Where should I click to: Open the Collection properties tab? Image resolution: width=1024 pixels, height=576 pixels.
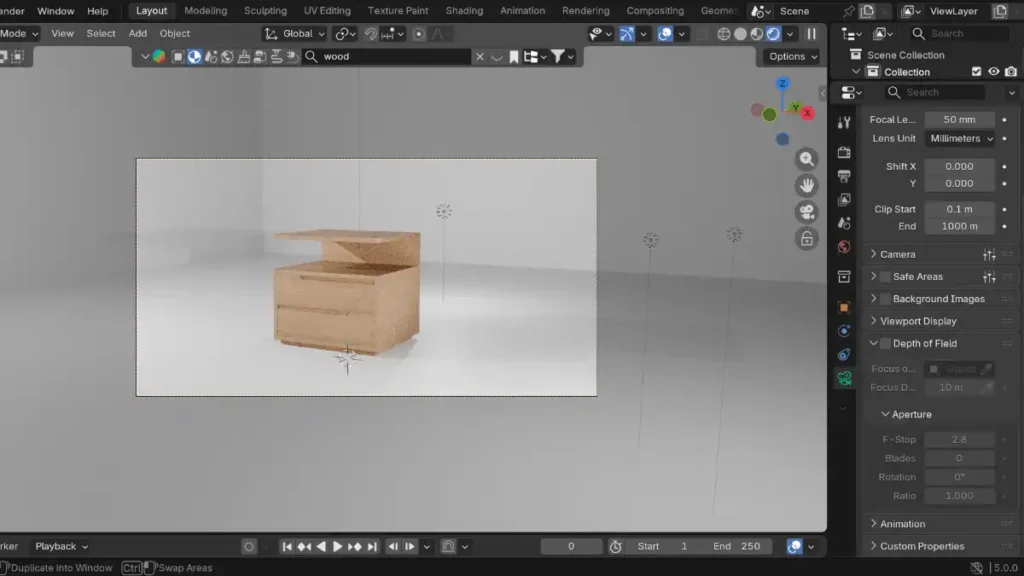tap(844, 277)
